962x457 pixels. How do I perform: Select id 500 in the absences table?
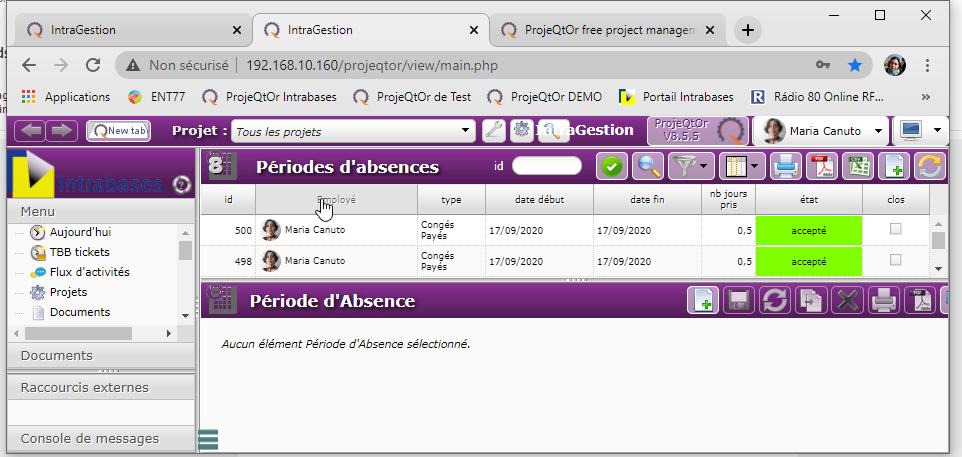(243, 231)
